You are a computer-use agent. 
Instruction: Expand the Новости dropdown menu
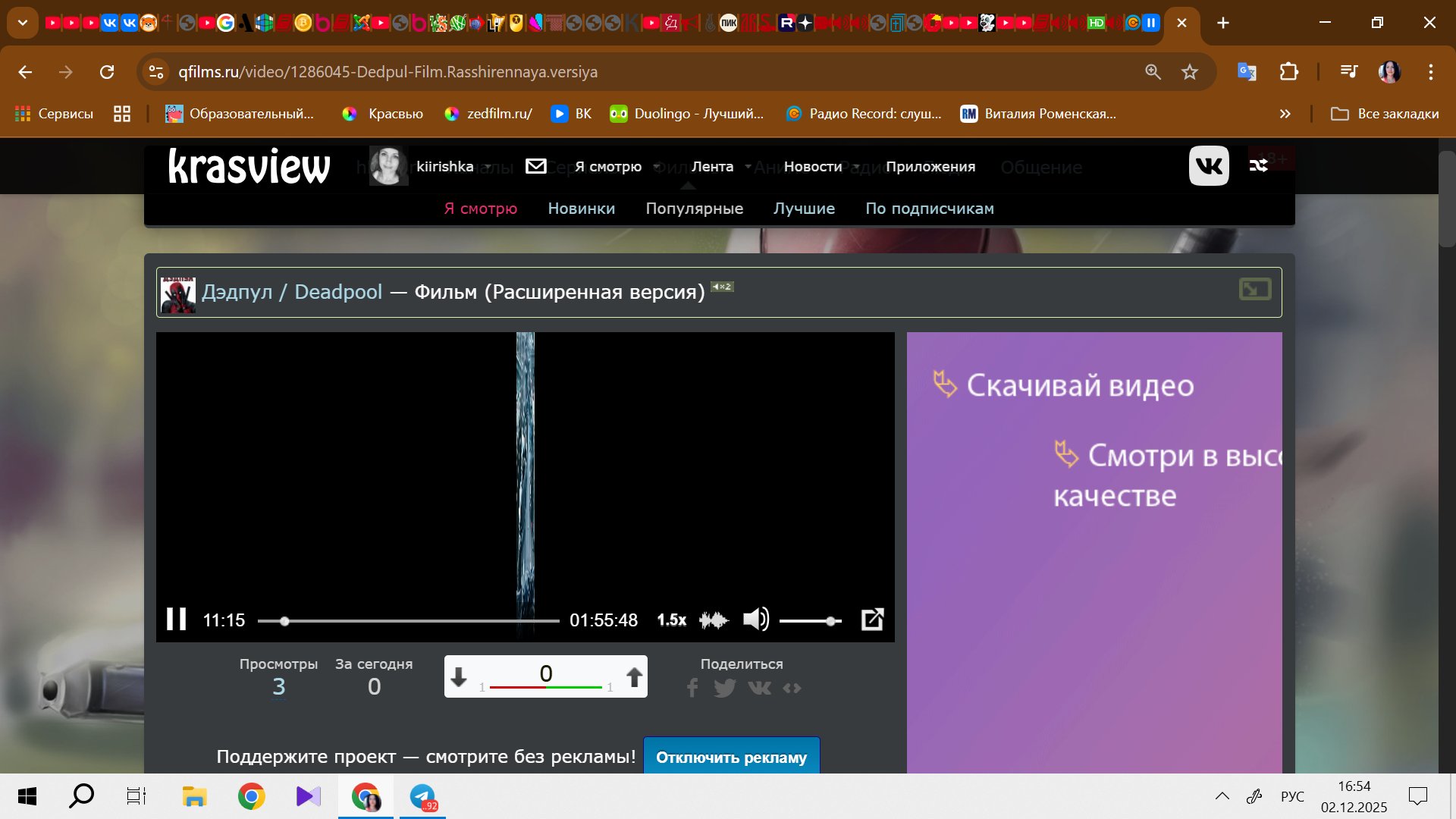pyautogui.click(x=813, y=166)
